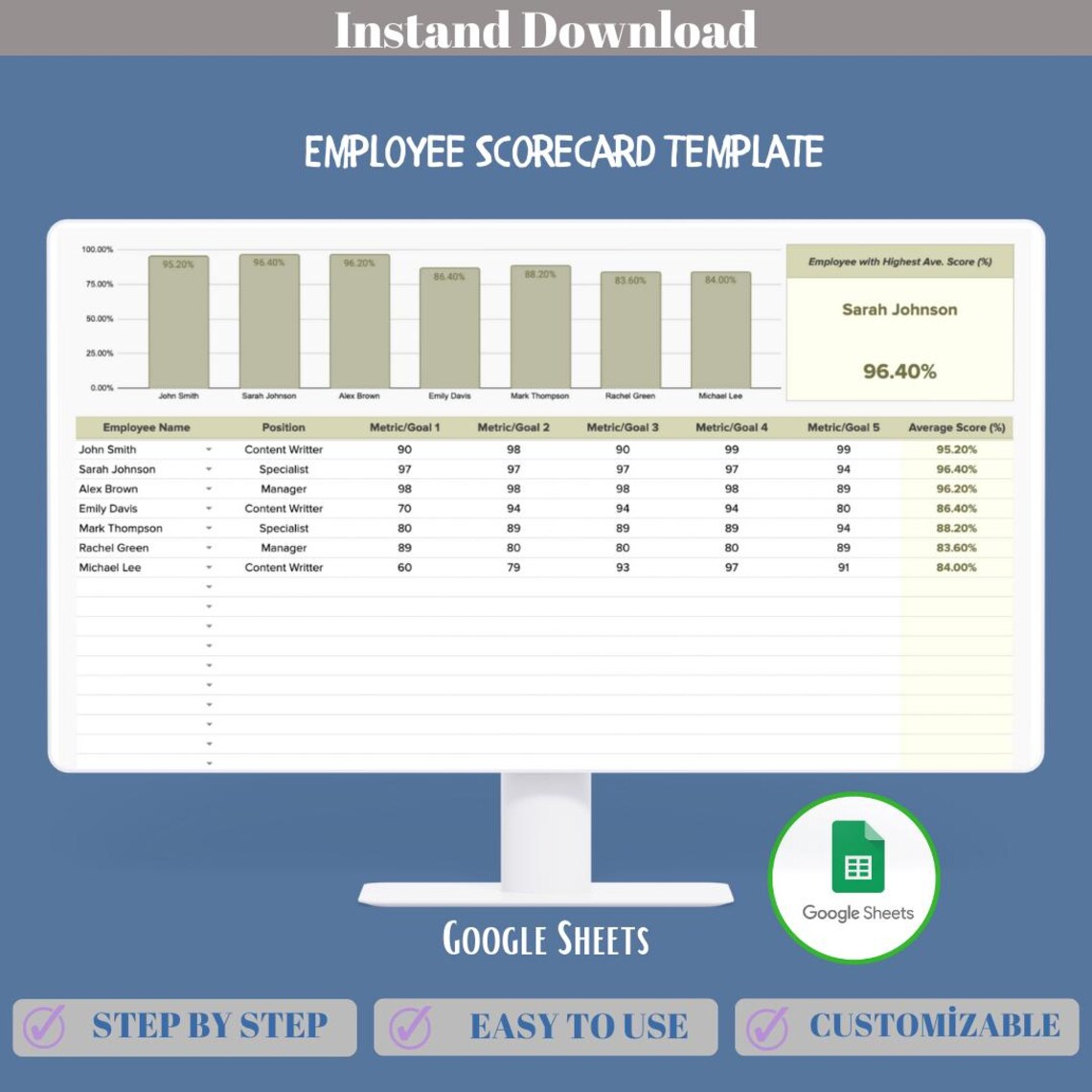Select Sarah Johnson's name cell in the table
This screenshot has width=1092, height=1092.
117,468
